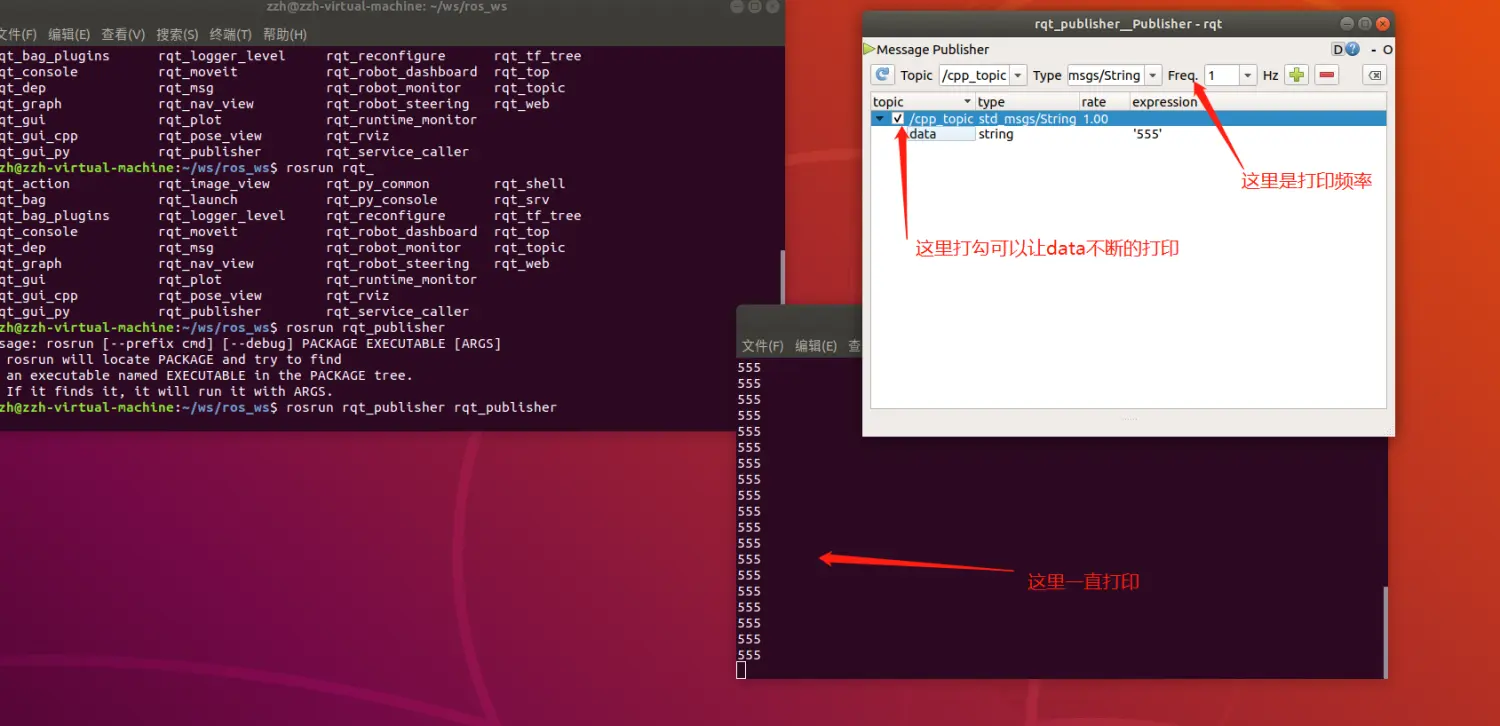Click the red minus remove-publisher button

point(1327,75)
